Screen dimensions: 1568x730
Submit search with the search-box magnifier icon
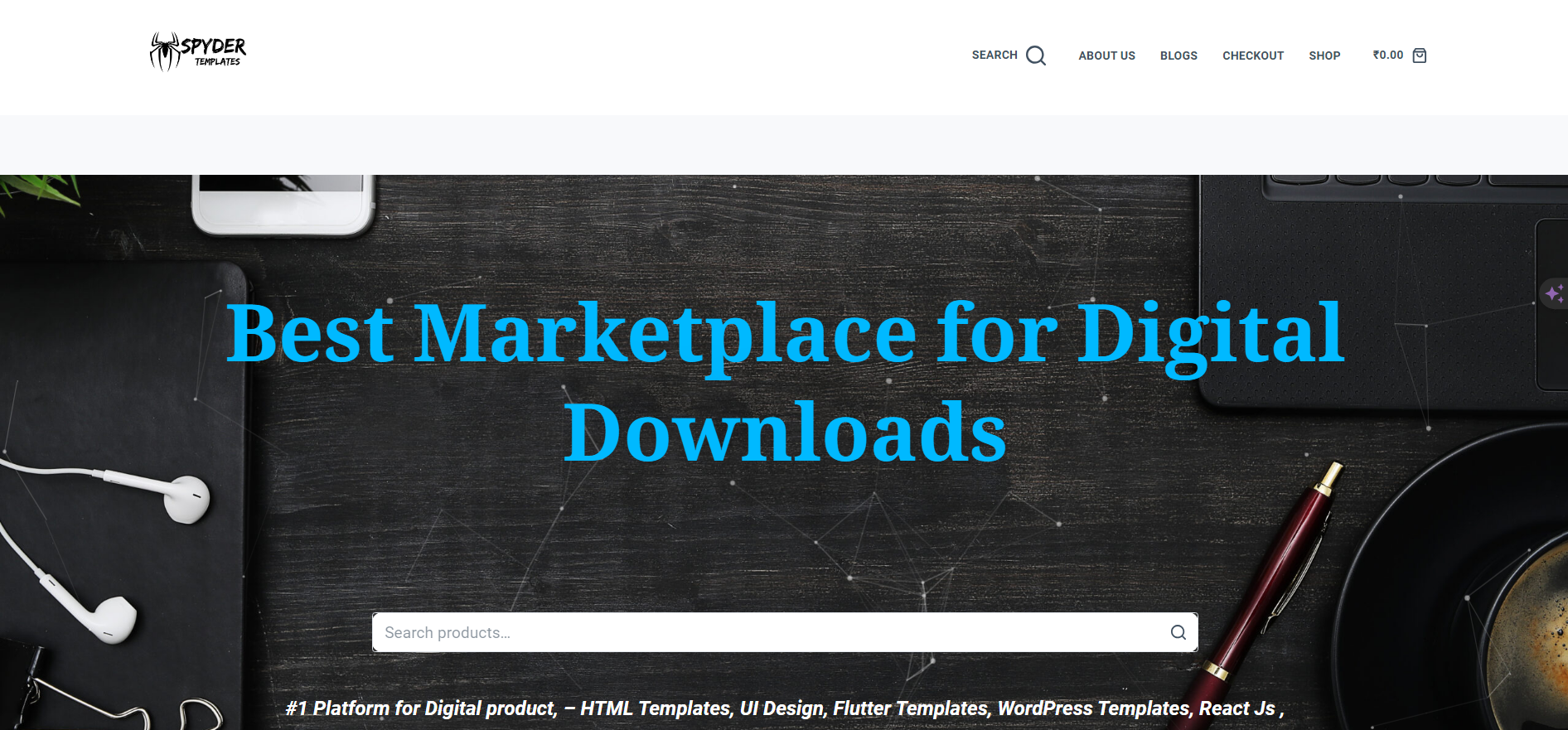(x=1178, y=632)
